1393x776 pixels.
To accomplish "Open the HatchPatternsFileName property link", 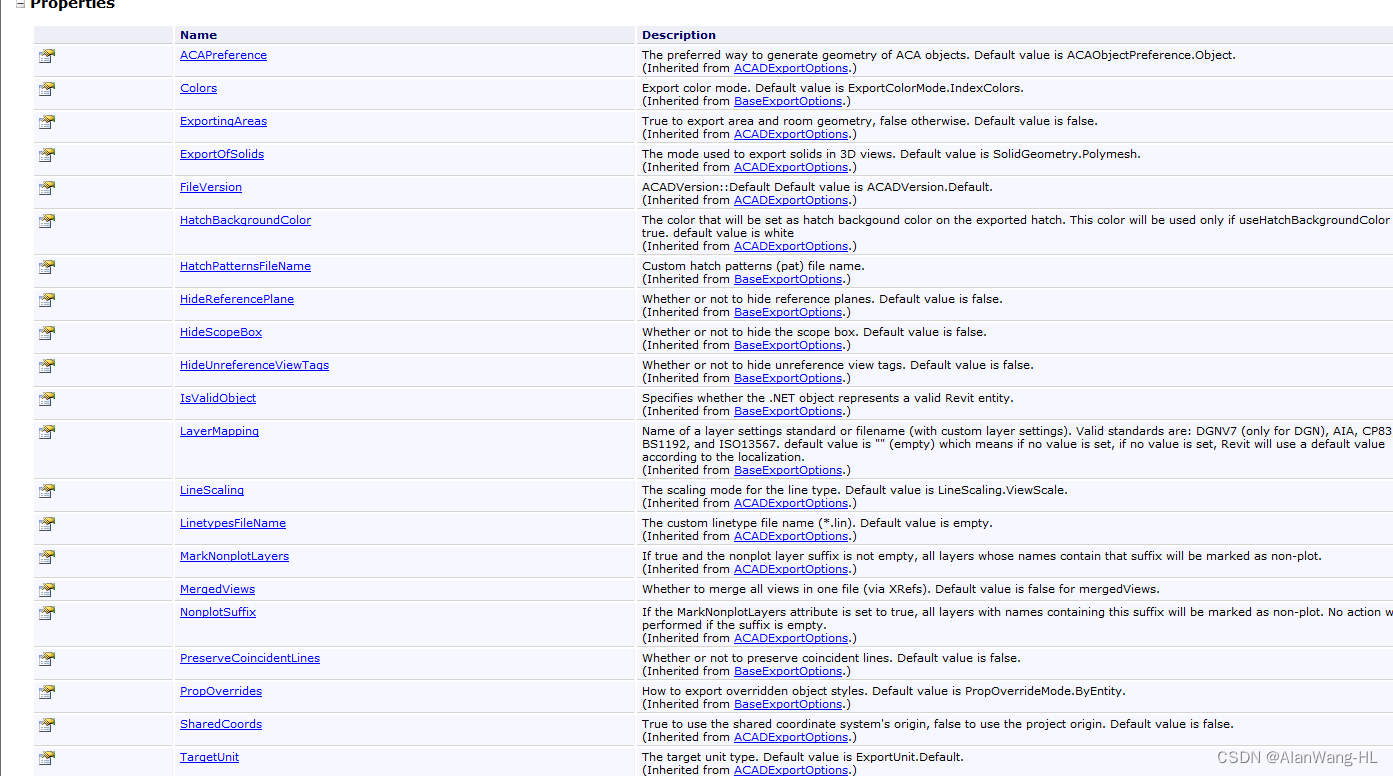I will pyautogui.click(x=245, y=266).
